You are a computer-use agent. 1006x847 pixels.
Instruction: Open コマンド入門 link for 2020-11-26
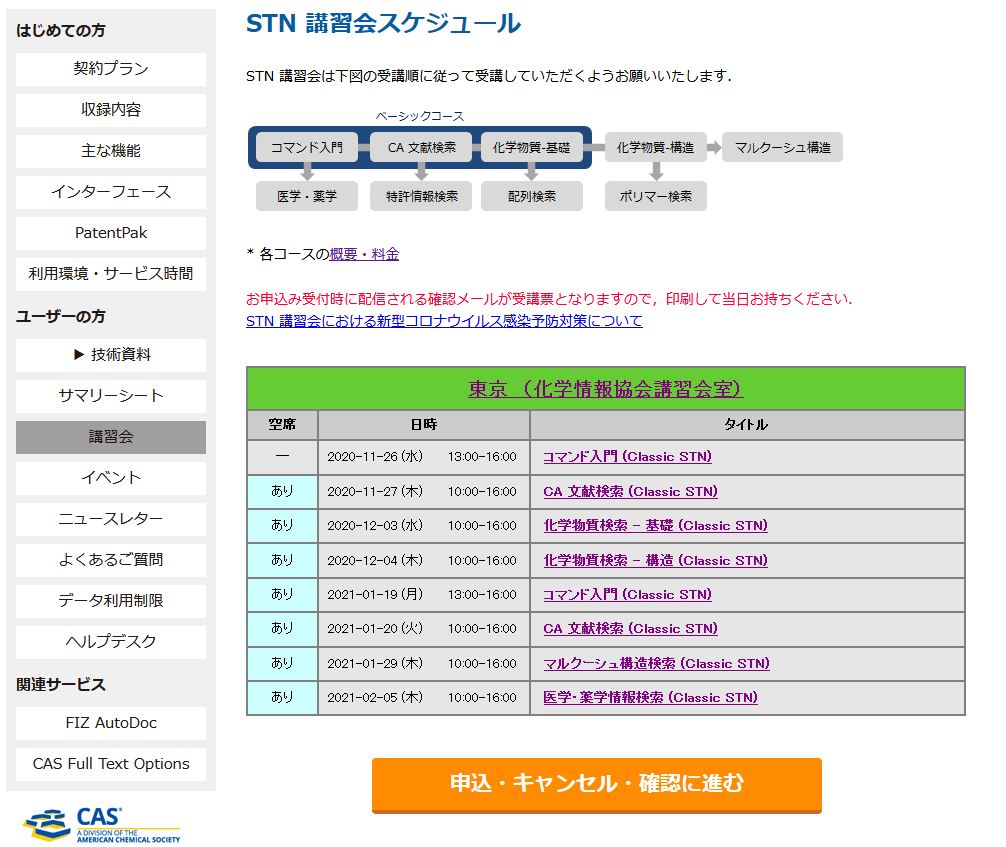coord(627,457)
